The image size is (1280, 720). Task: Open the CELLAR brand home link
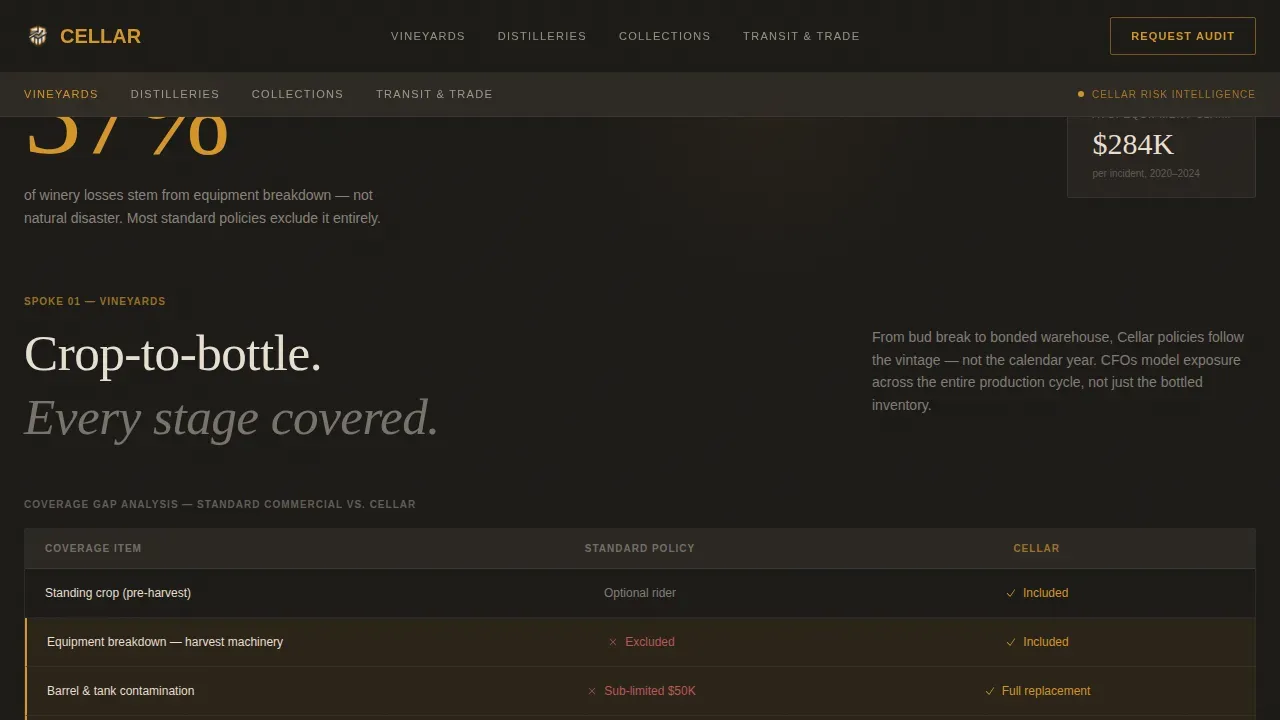coord(85,36)
